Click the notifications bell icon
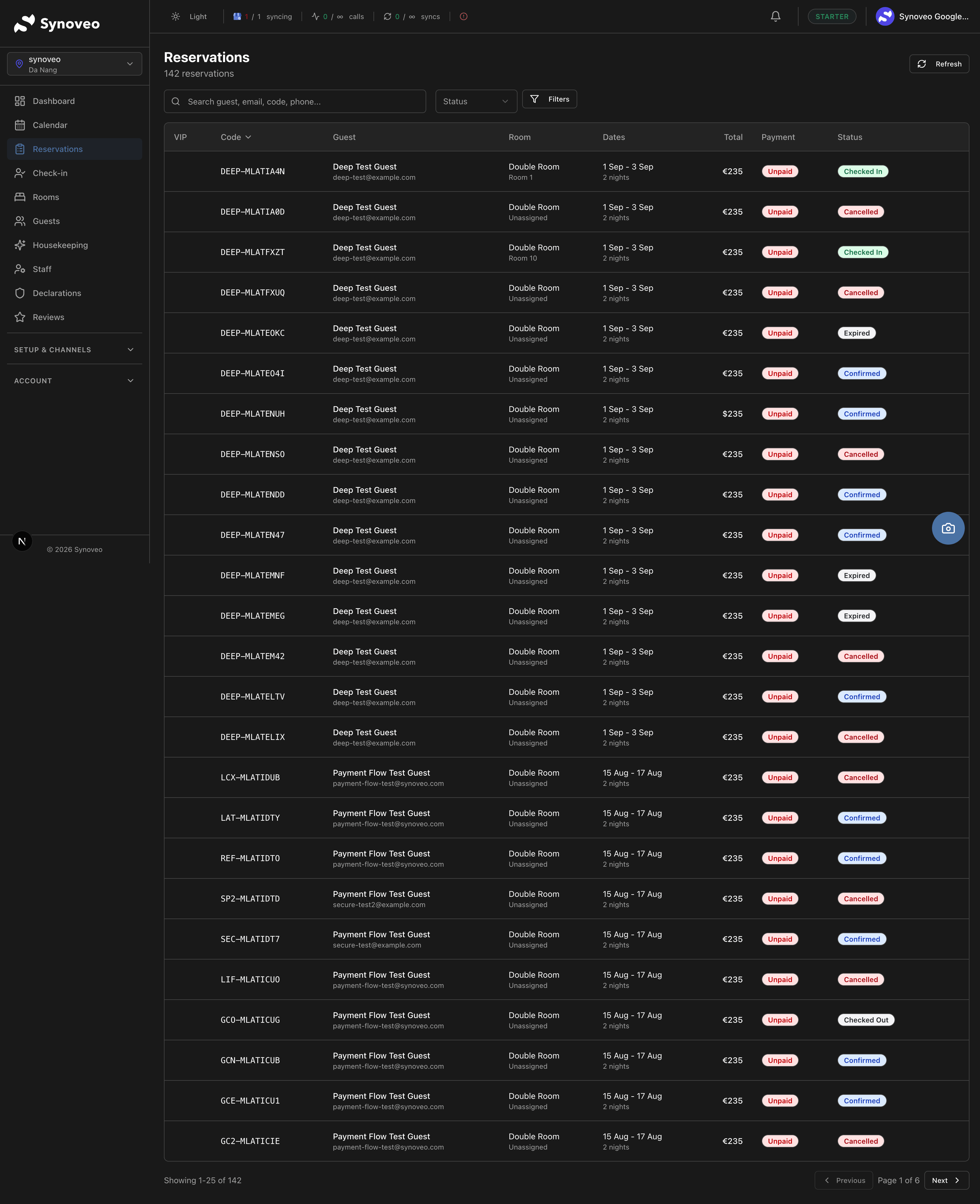Viewport: 980px width, 1204px height. (776, 16)
